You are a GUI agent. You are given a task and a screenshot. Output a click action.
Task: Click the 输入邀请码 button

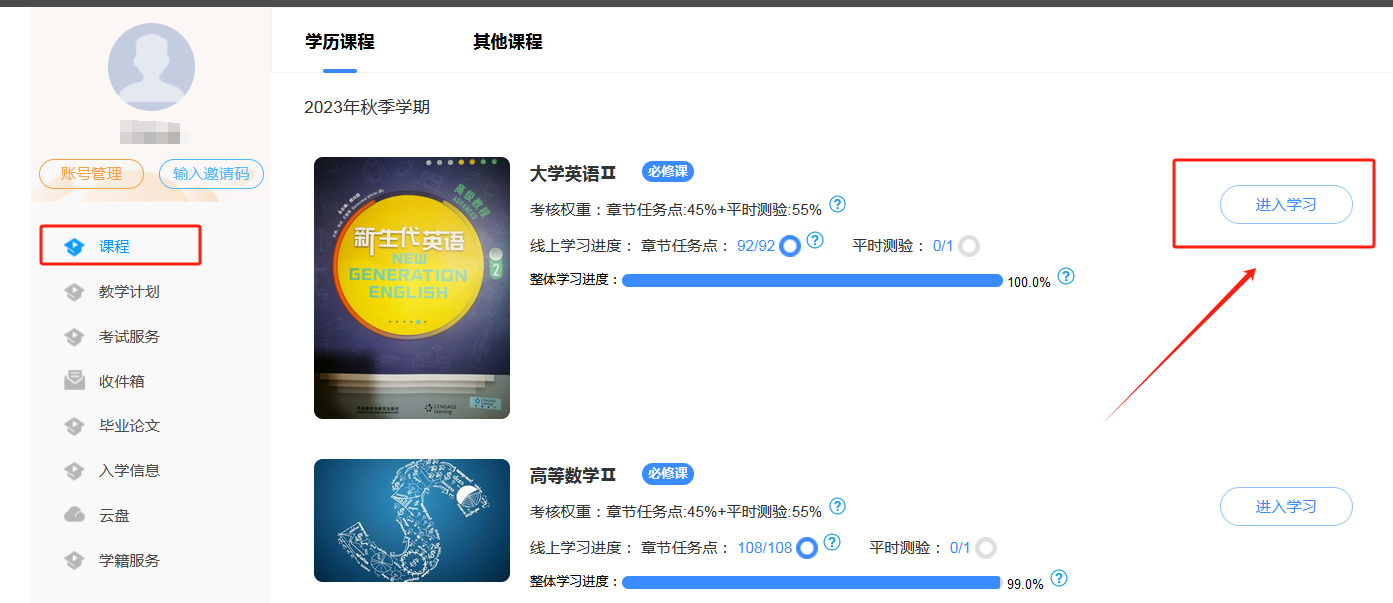[211, 174]
